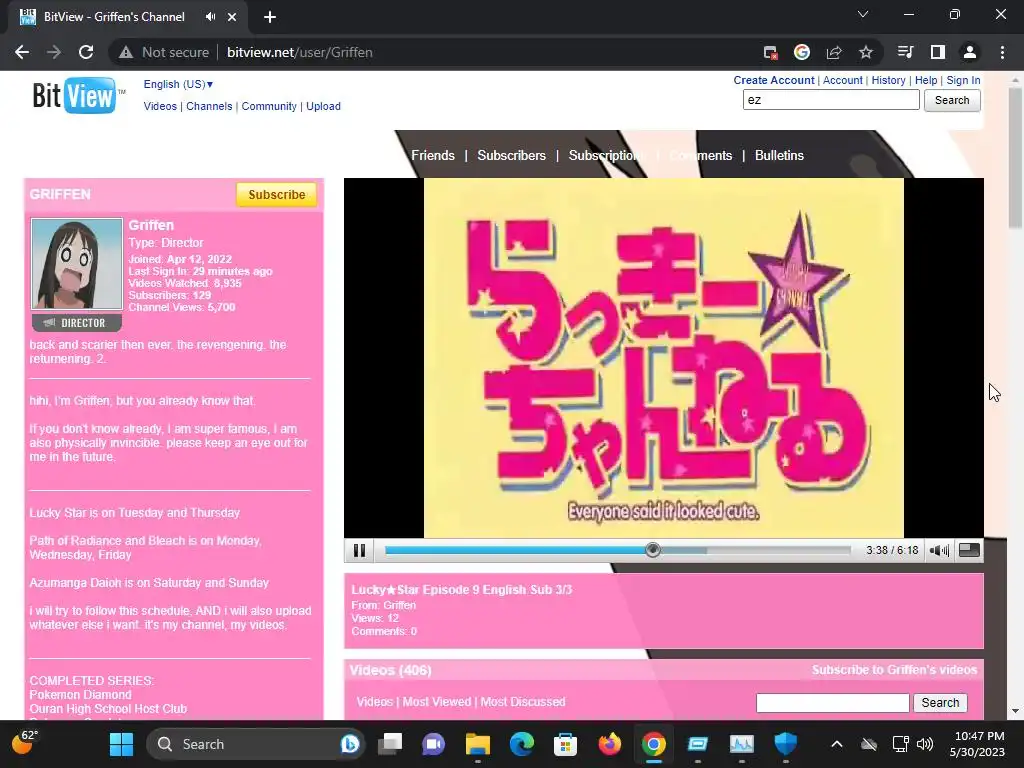Viewport: 1024px width, 768px height.
Task: Open the media controls icon in Chrome toolbar
Action: (x=906, y=52)
